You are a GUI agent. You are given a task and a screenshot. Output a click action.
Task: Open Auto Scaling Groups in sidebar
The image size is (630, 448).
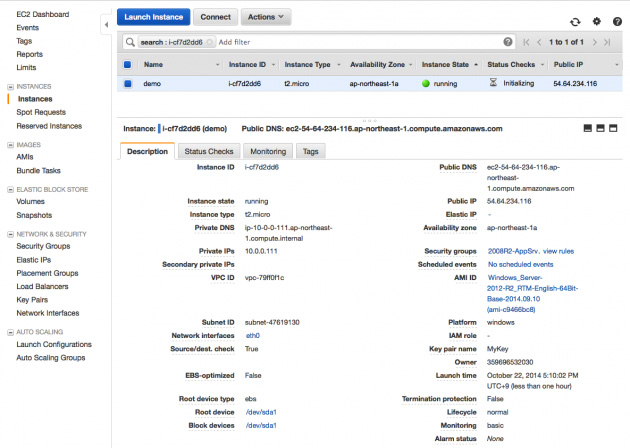[51, 358]
